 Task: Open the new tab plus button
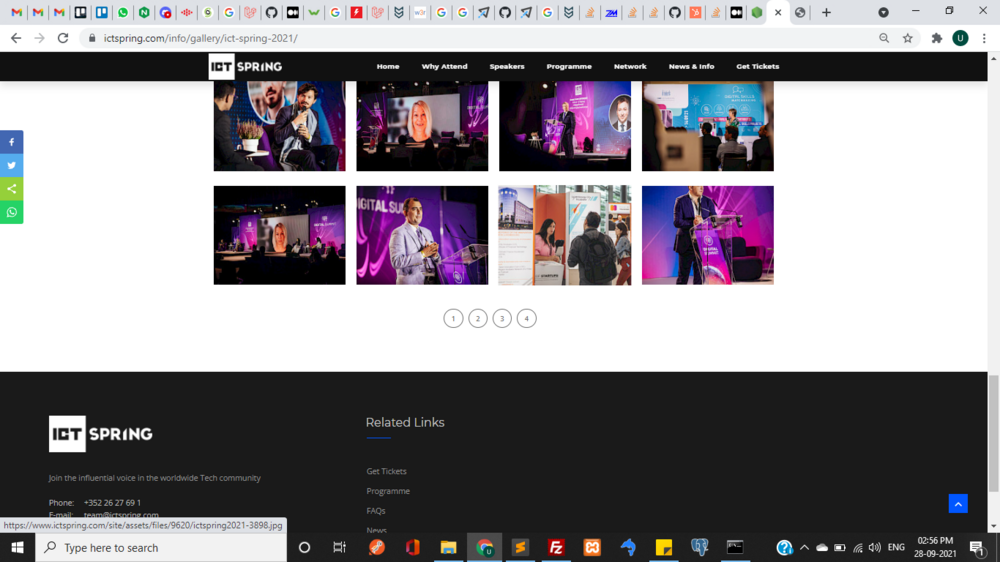826,13
